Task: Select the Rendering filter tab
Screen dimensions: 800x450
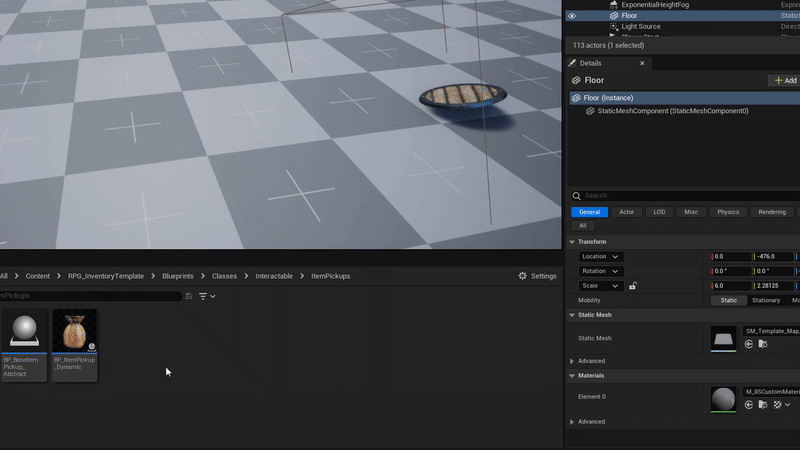Action: 771,212
